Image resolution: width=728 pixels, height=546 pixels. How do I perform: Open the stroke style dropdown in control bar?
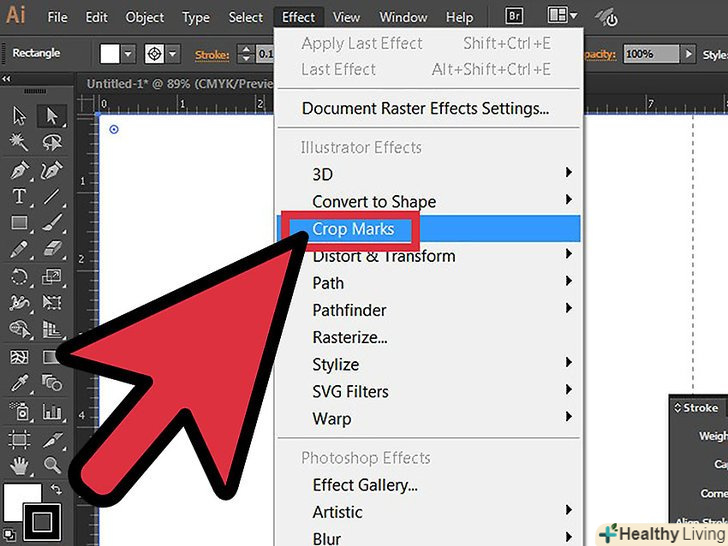tap(173, 54)
